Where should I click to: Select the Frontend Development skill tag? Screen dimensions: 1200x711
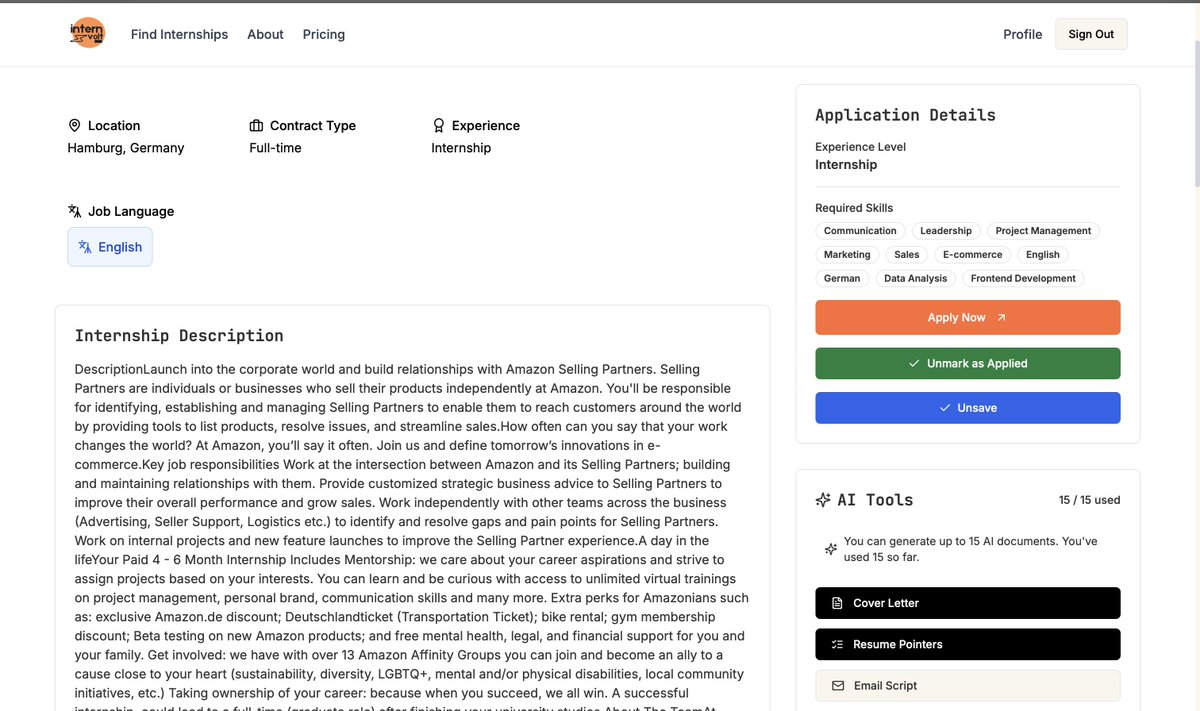pyautogui.click(x=1023, y=279)
